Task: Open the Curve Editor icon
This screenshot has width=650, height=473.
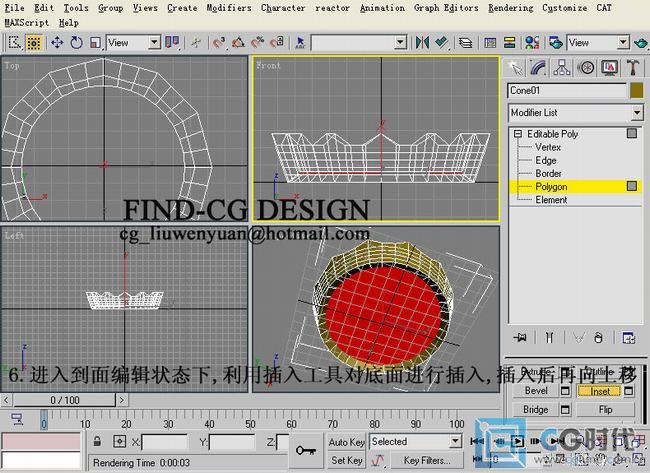Action: (x=490, y=42)
